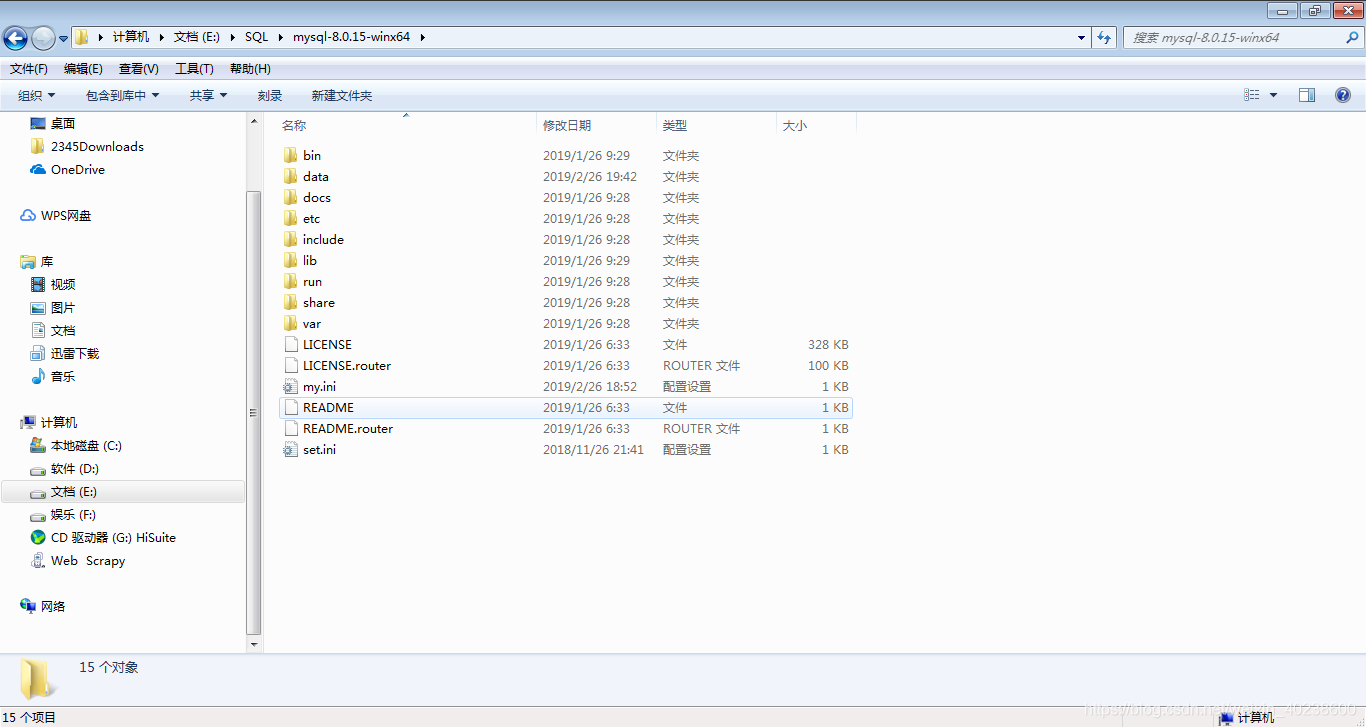
Task: Select the LICENSE.router file icon
Action: pyautogui.click(x=291, y=365)
